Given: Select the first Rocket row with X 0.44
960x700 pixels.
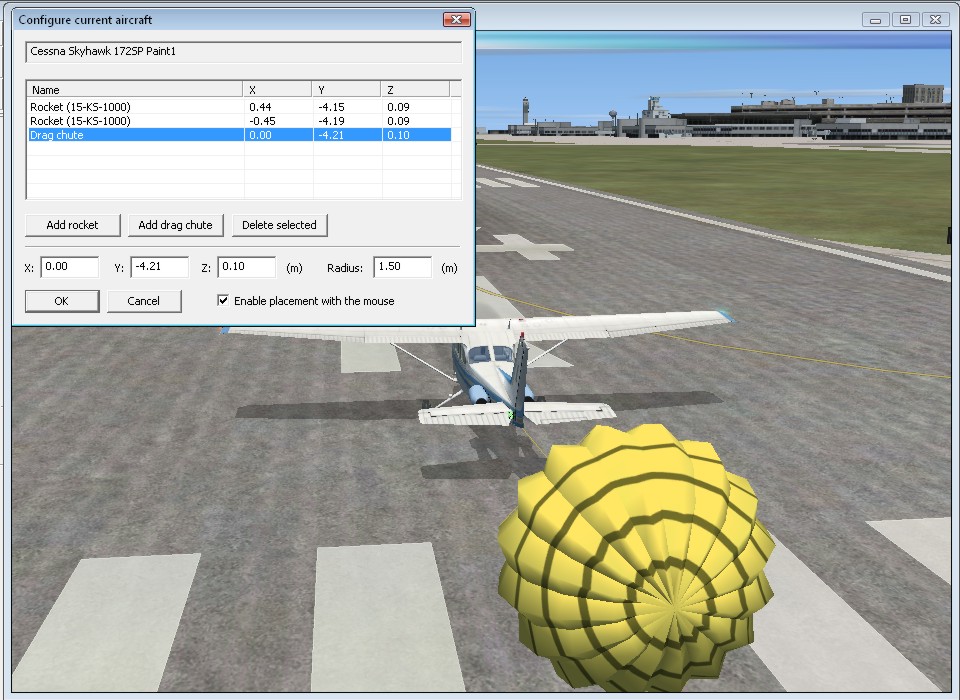Looking at the screenshot, I should click(240, 107).
